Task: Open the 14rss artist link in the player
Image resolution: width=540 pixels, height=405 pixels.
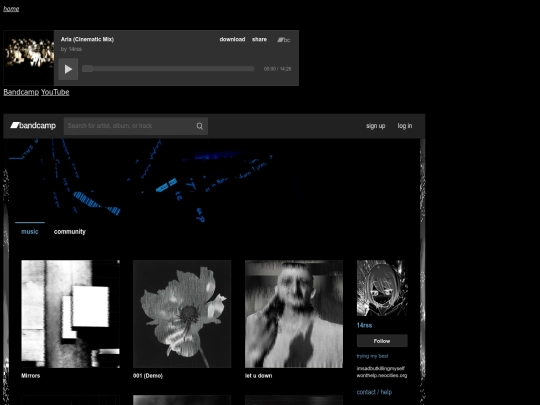Action: pyautogui.click(x=75, y=49)
